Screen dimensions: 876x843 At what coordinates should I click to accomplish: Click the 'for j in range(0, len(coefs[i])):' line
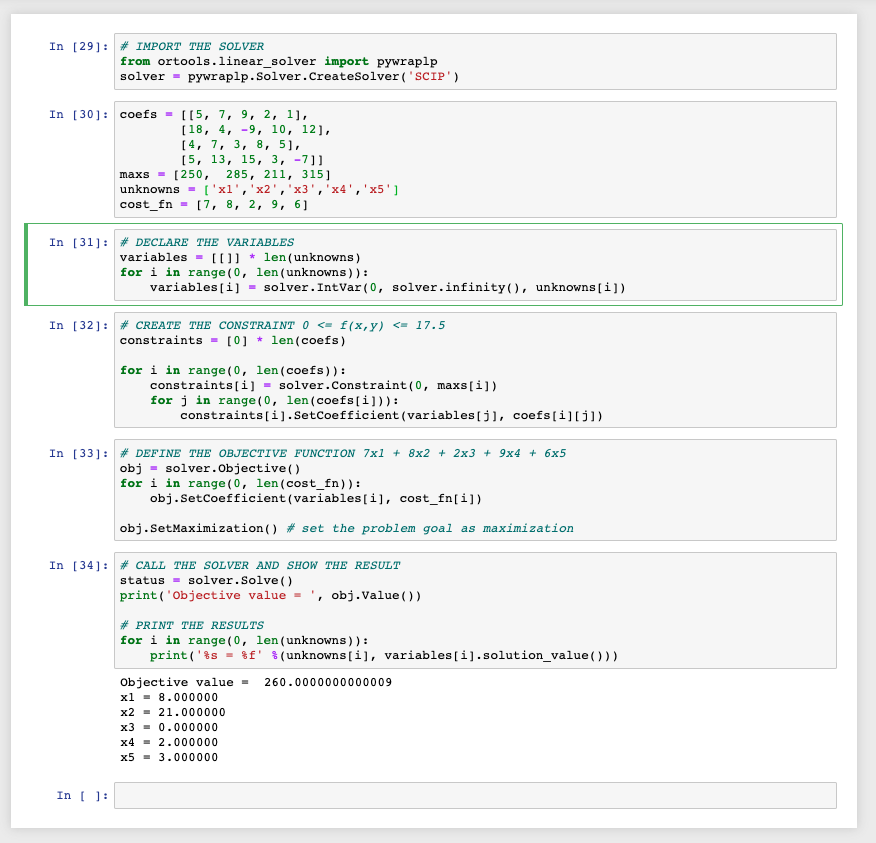(274, 401)
